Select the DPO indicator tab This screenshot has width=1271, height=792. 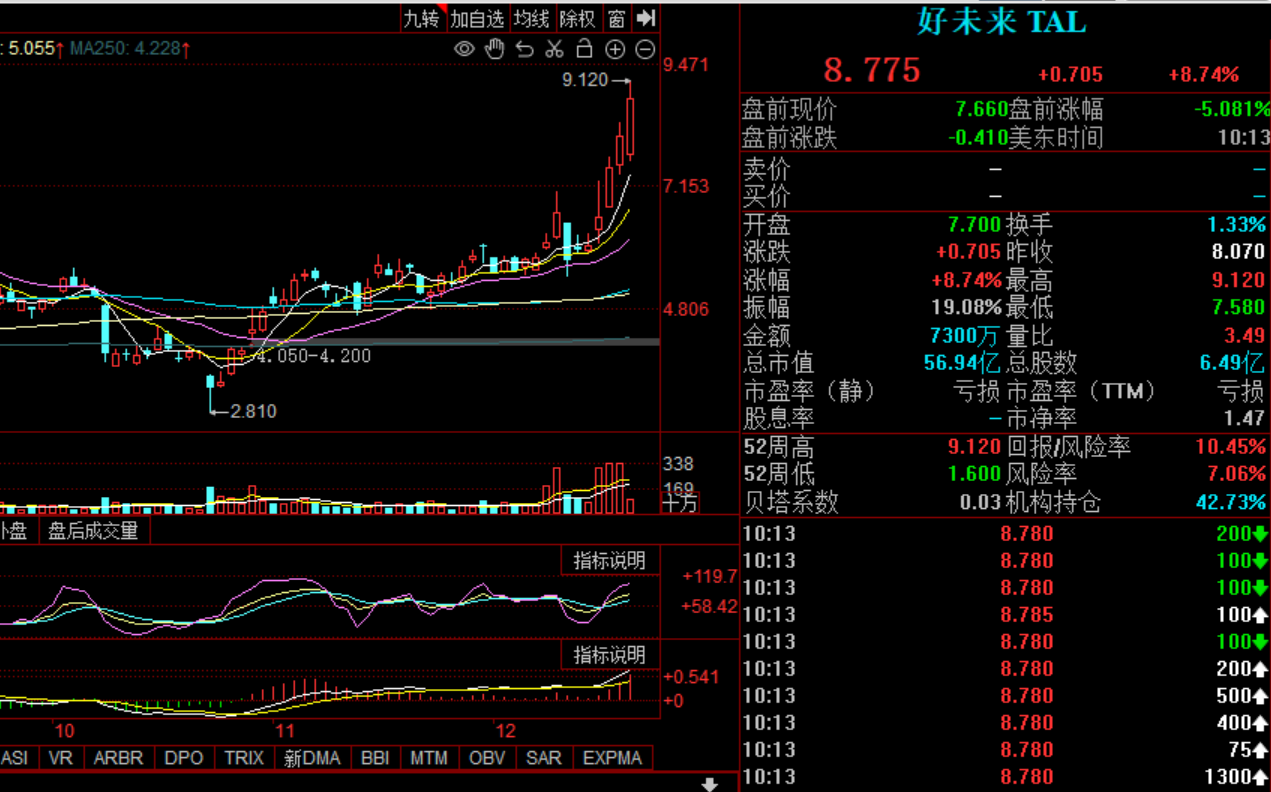point(183,758)
